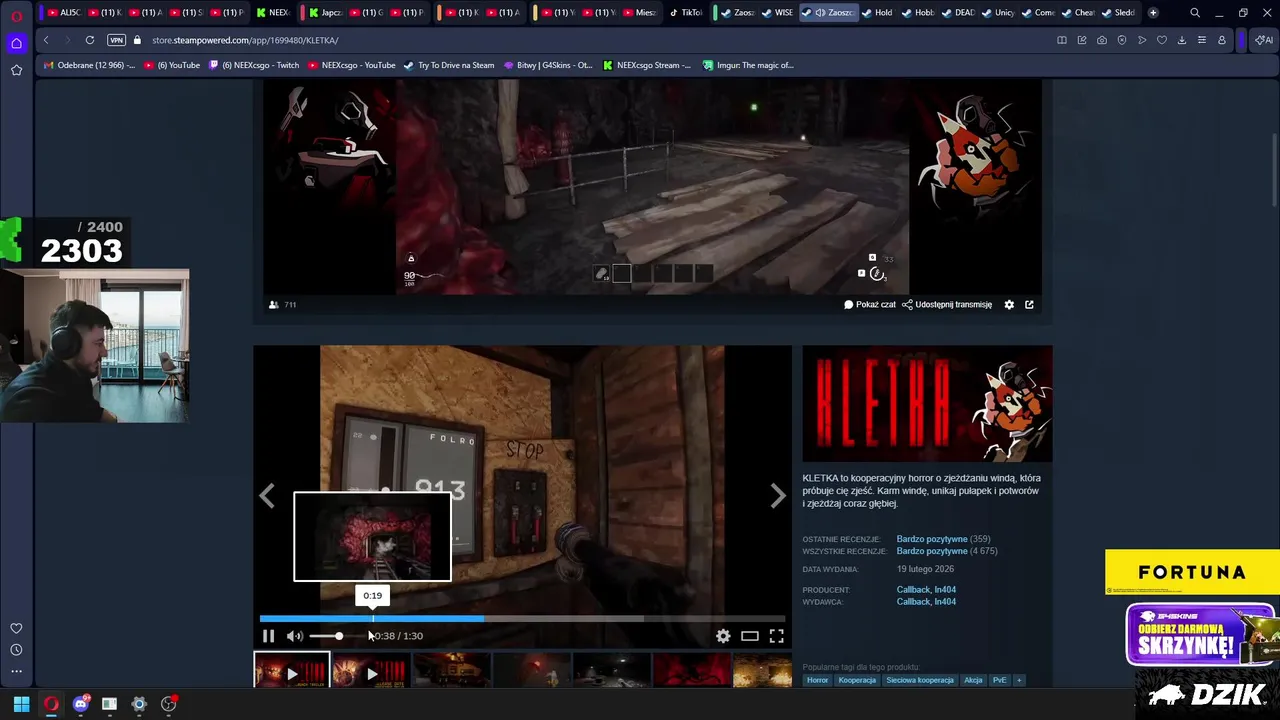Open Opera sidebar more options dots
This screenshot has height=720, width=1280.
coord(16,671)
